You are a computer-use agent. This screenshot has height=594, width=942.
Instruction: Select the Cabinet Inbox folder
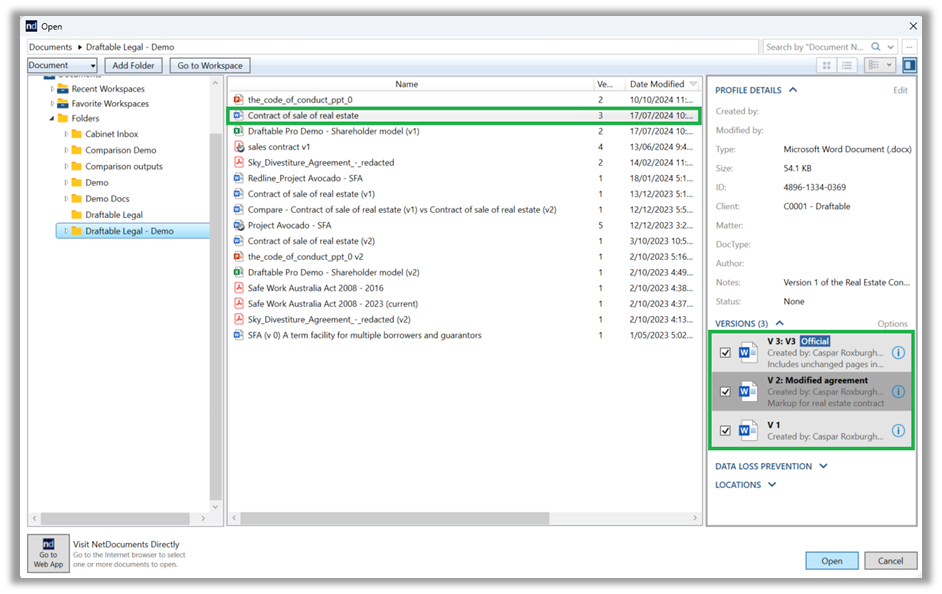[111, 134]
